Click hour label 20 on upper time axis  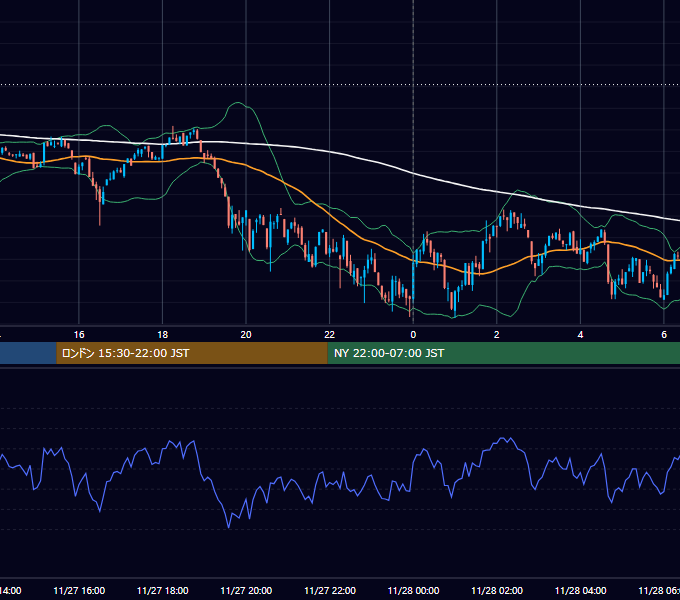pyautogui.click(x=246, y=335)
